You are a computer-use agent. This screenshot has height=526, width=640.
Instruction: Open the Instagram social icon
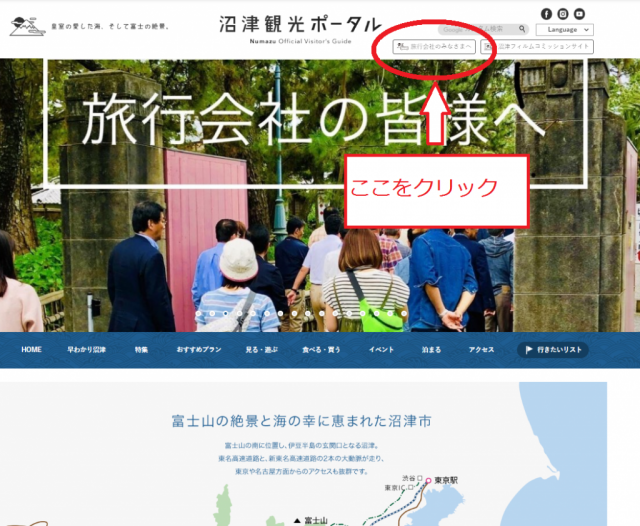coord(562,14)
